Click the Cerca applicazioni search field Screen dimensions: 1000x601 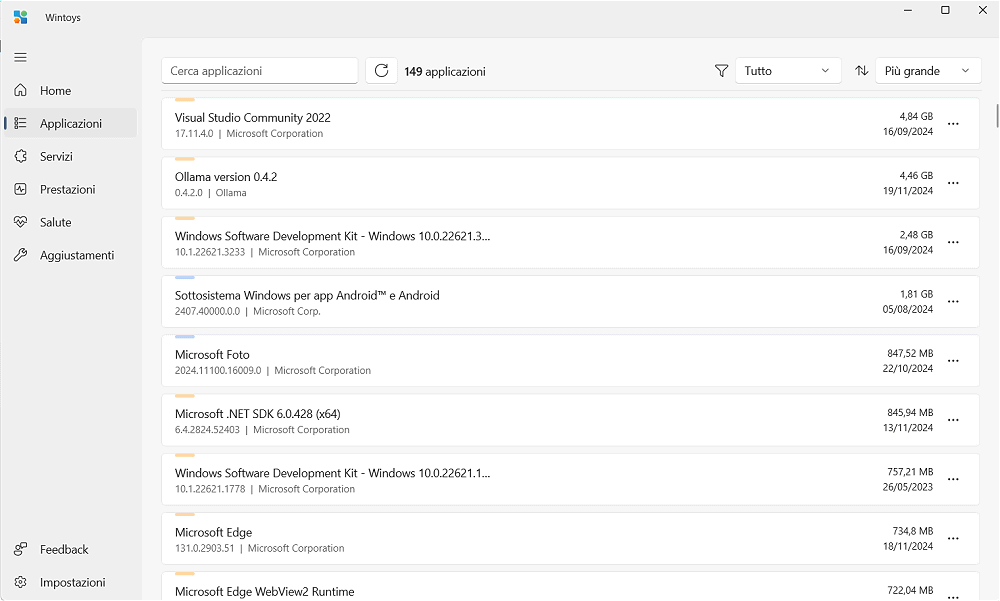[260, 71]
